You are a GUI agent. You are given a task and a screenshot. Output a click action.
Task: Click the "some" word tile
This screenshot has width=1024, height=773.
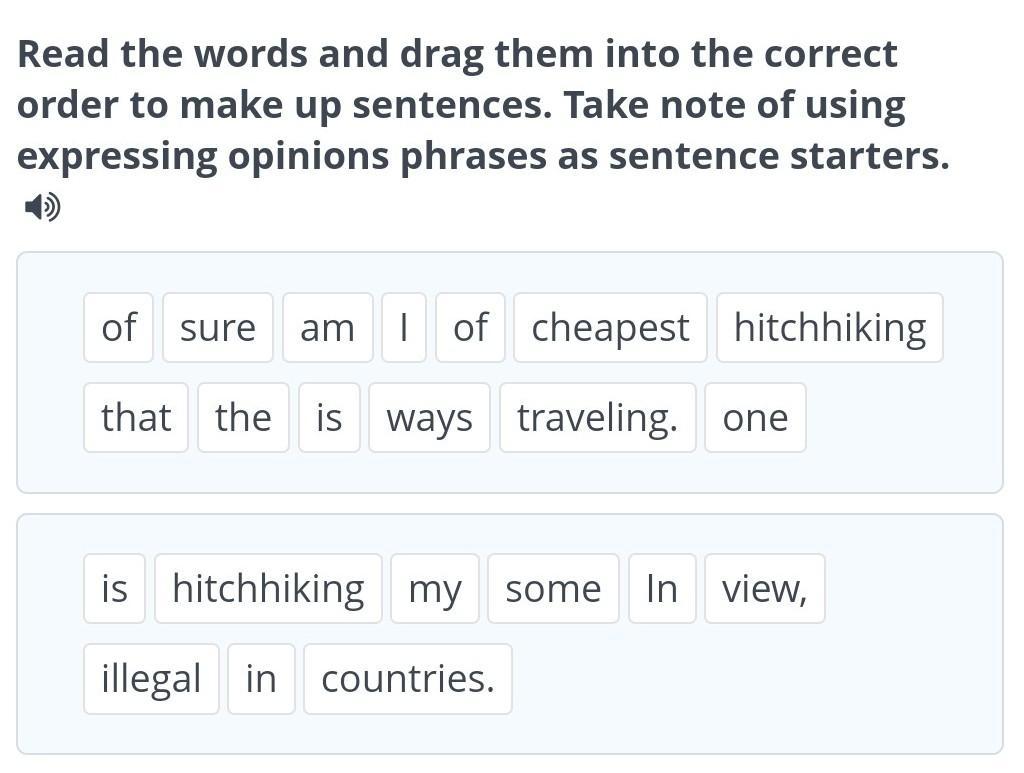[553, 589]
